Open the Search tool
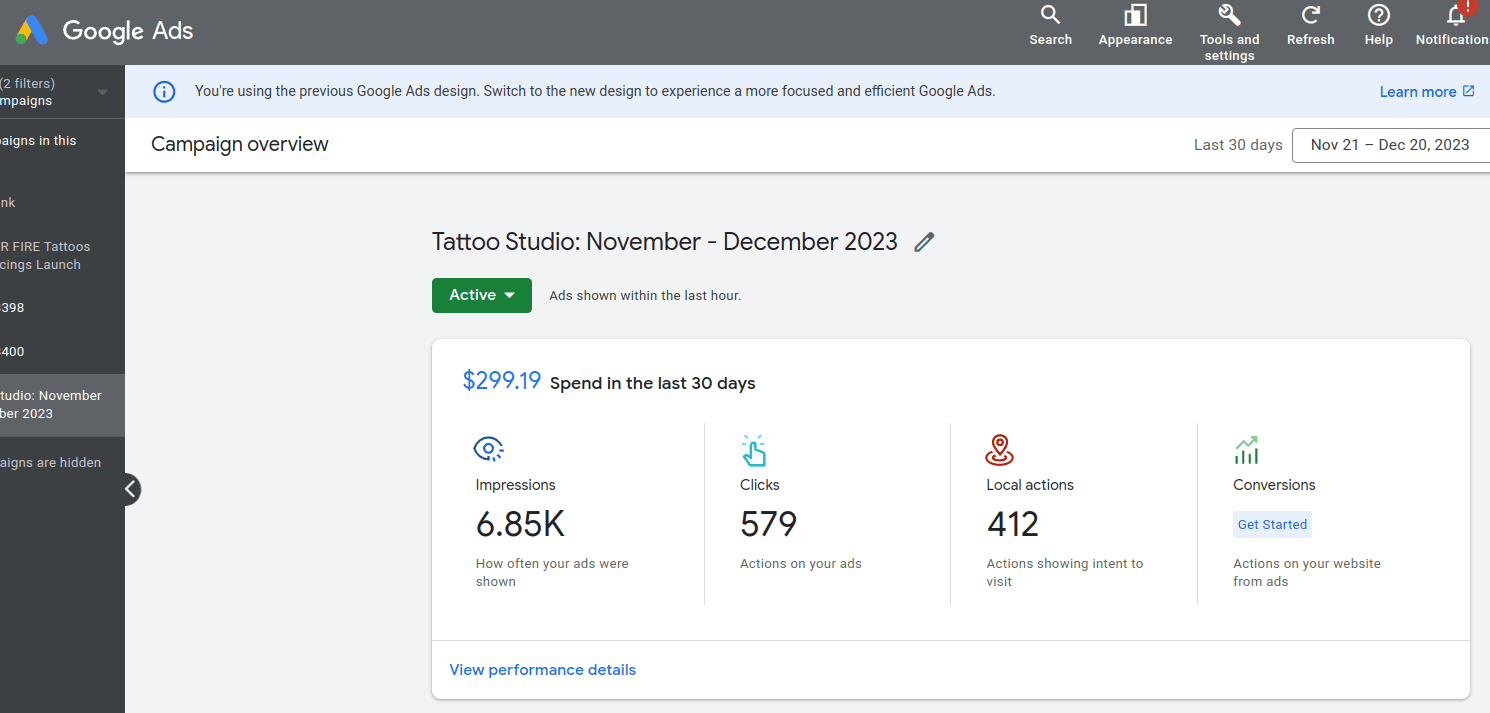1490x713 pixels. pyautogui.click(x=1050, y=26)
